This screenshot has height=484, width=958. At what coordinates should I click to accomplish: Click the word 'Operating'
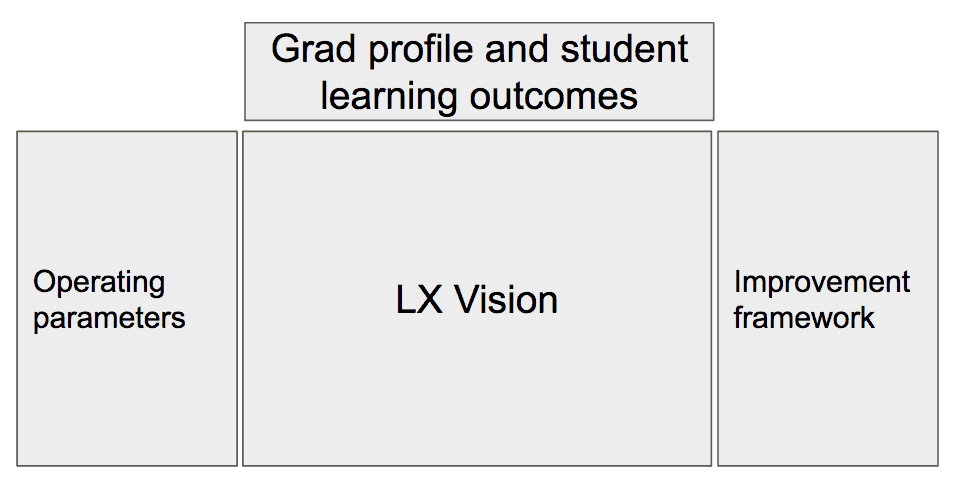click(99, 284)
